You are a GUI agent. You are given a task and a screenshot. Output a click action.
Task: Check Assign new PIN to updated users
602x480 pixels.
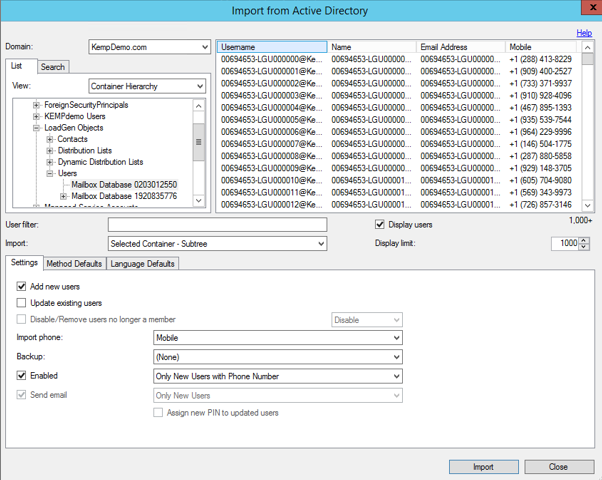pyautogui.click(x=158, y=413)
